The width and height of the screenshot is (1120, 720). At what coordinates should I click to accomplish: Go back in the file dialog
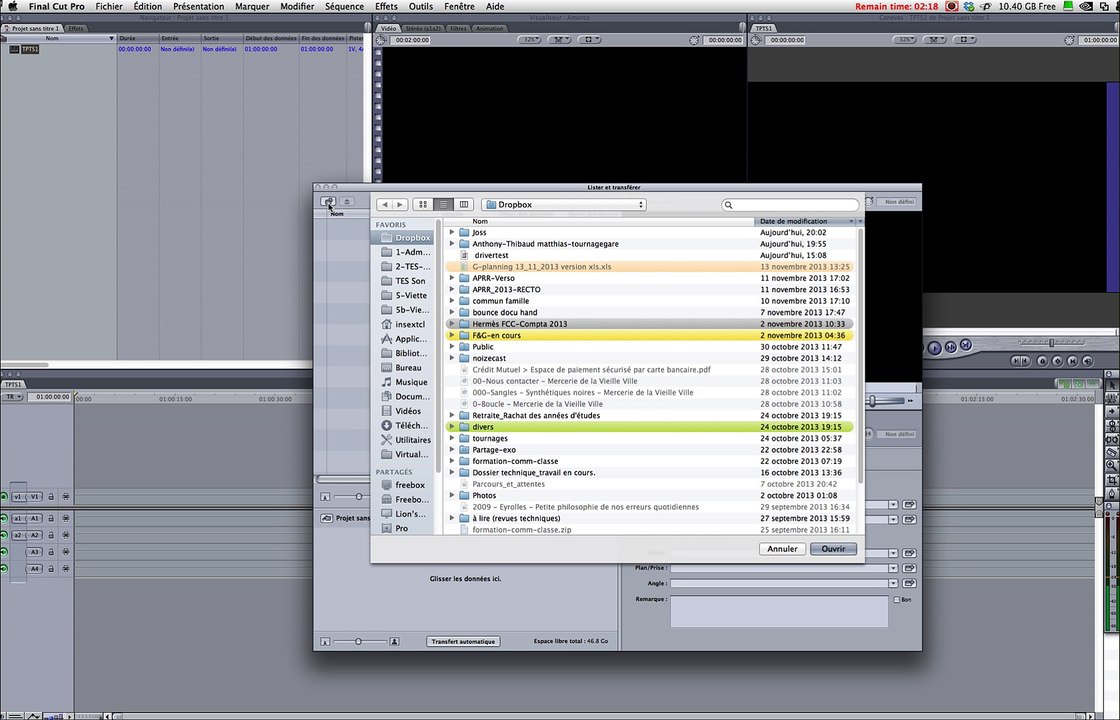point(385,204)
